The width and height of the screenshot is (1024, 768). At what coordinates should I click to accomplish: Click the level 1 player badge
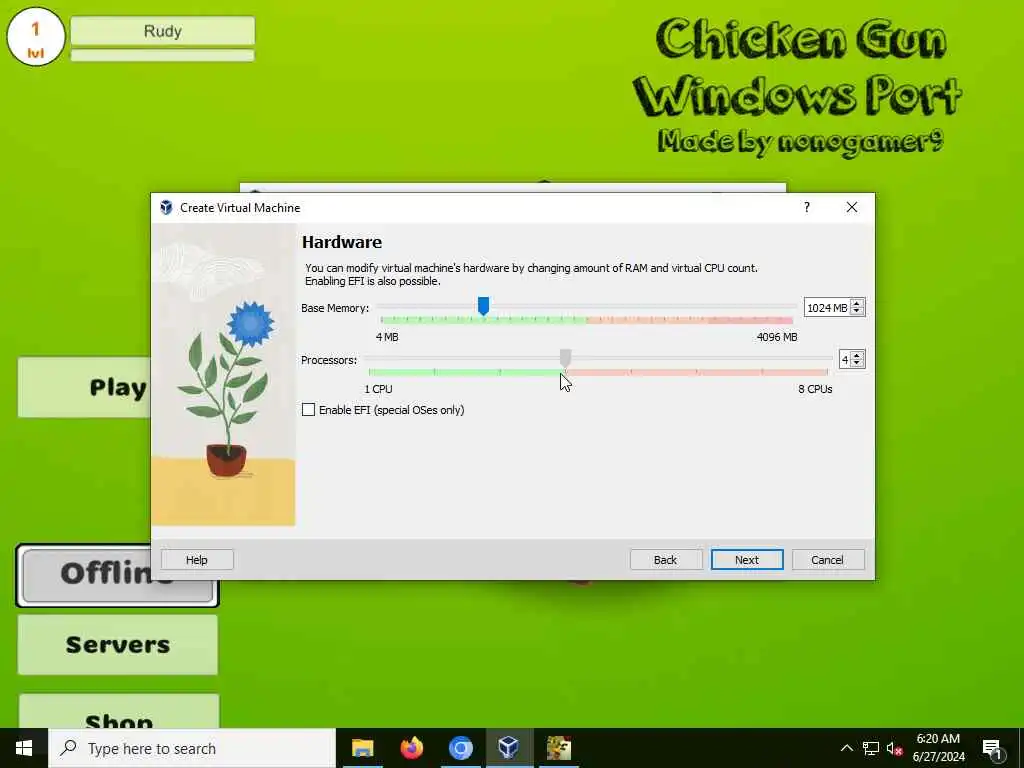point(36,37)
